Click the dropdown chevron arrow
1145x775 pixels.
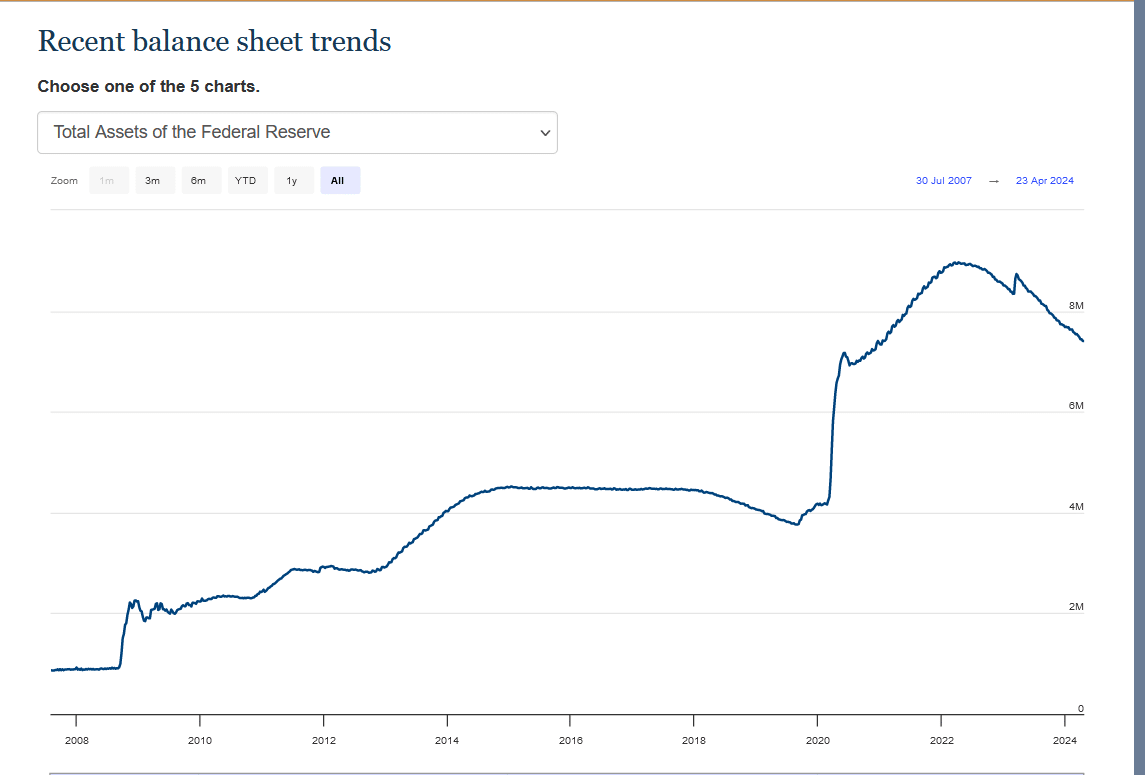click(545, 133)
